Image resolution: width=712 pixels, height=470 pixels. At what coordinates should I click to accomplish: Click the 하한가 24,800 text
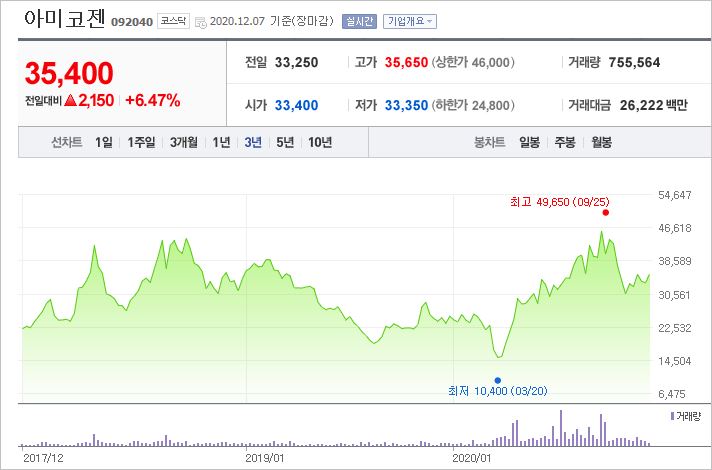(473, 105)
